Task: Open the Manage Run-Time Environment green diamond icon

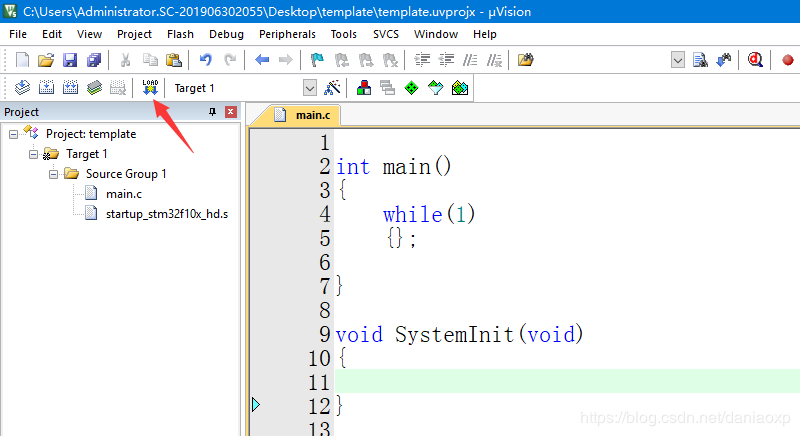Action: coord(411,88)
